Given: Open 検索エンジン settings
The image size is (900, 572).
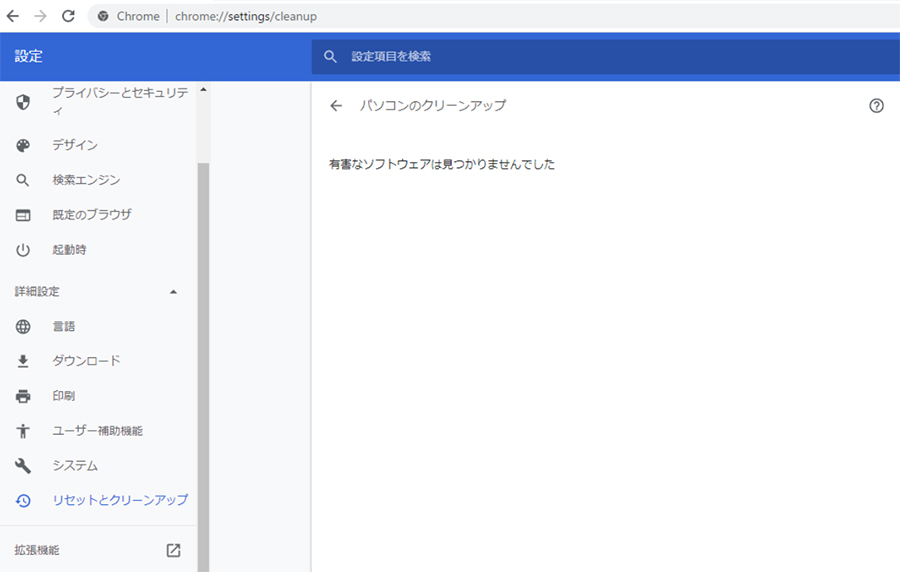Looking at the screenshot, I should click(86, 180).
